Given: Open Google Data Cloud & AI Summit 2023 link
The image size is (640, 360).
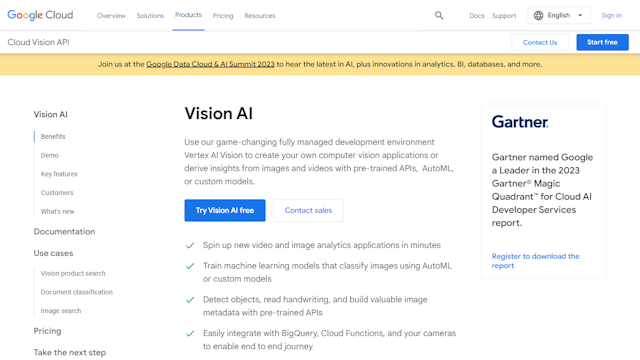Looking at the screenshot, I should point(210,64).
